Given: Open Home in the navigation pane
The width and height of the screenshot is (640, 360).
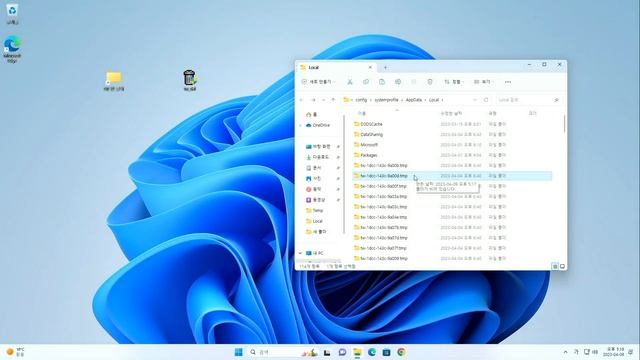Looking at the screenshot, I should (311, 115).
